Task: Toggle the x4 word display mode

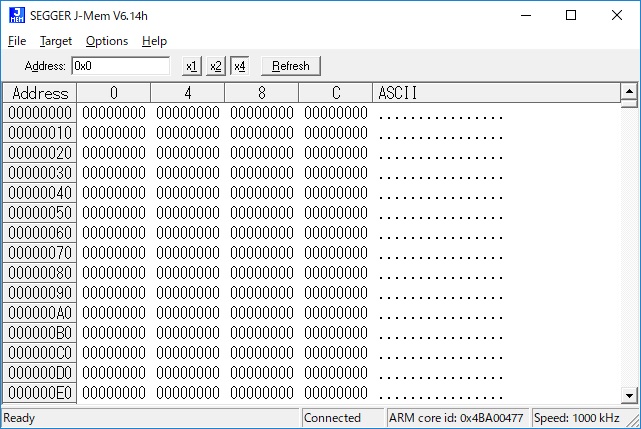Action: point(240,66)
